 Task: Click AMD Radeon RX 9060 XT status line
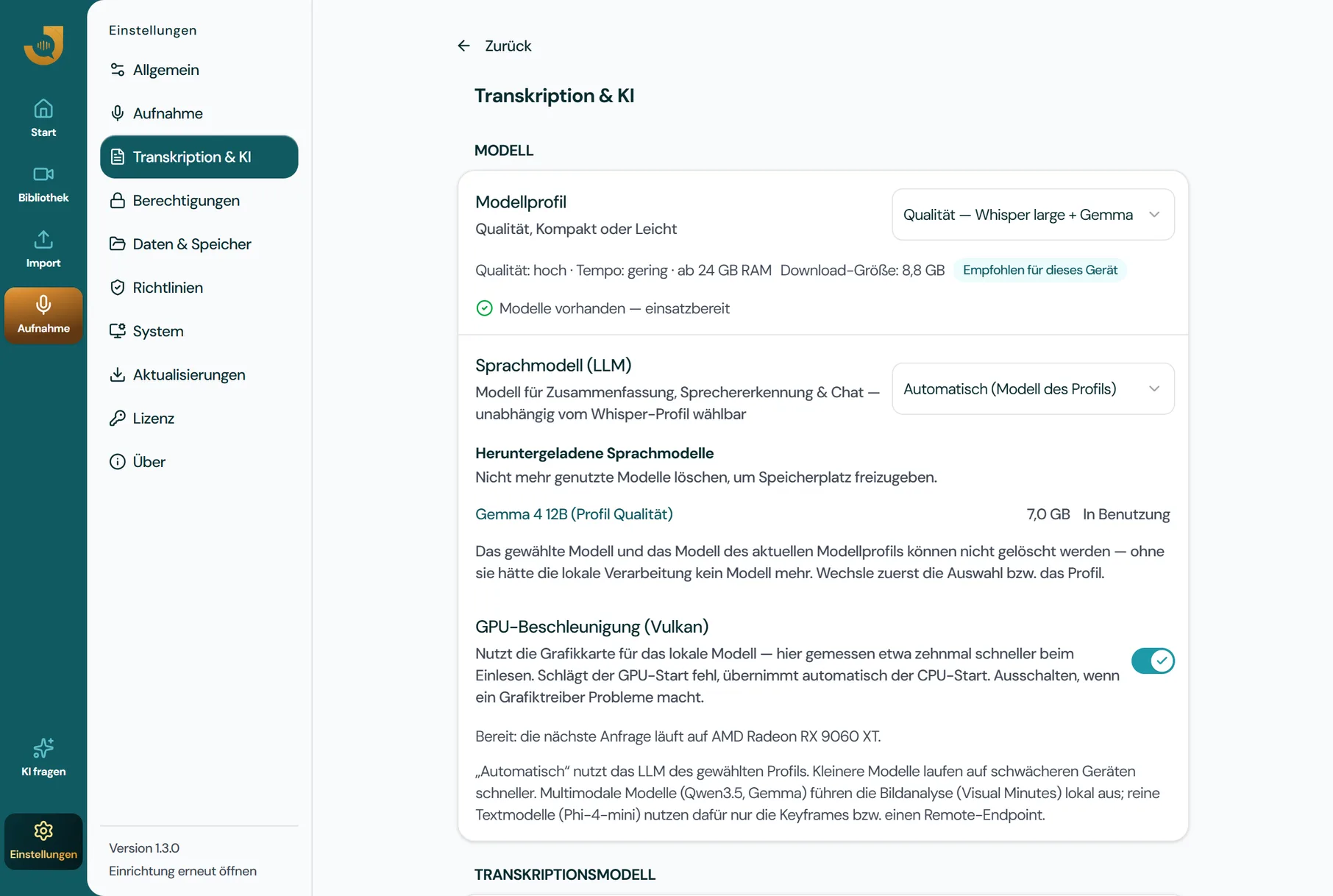[678, 736]
